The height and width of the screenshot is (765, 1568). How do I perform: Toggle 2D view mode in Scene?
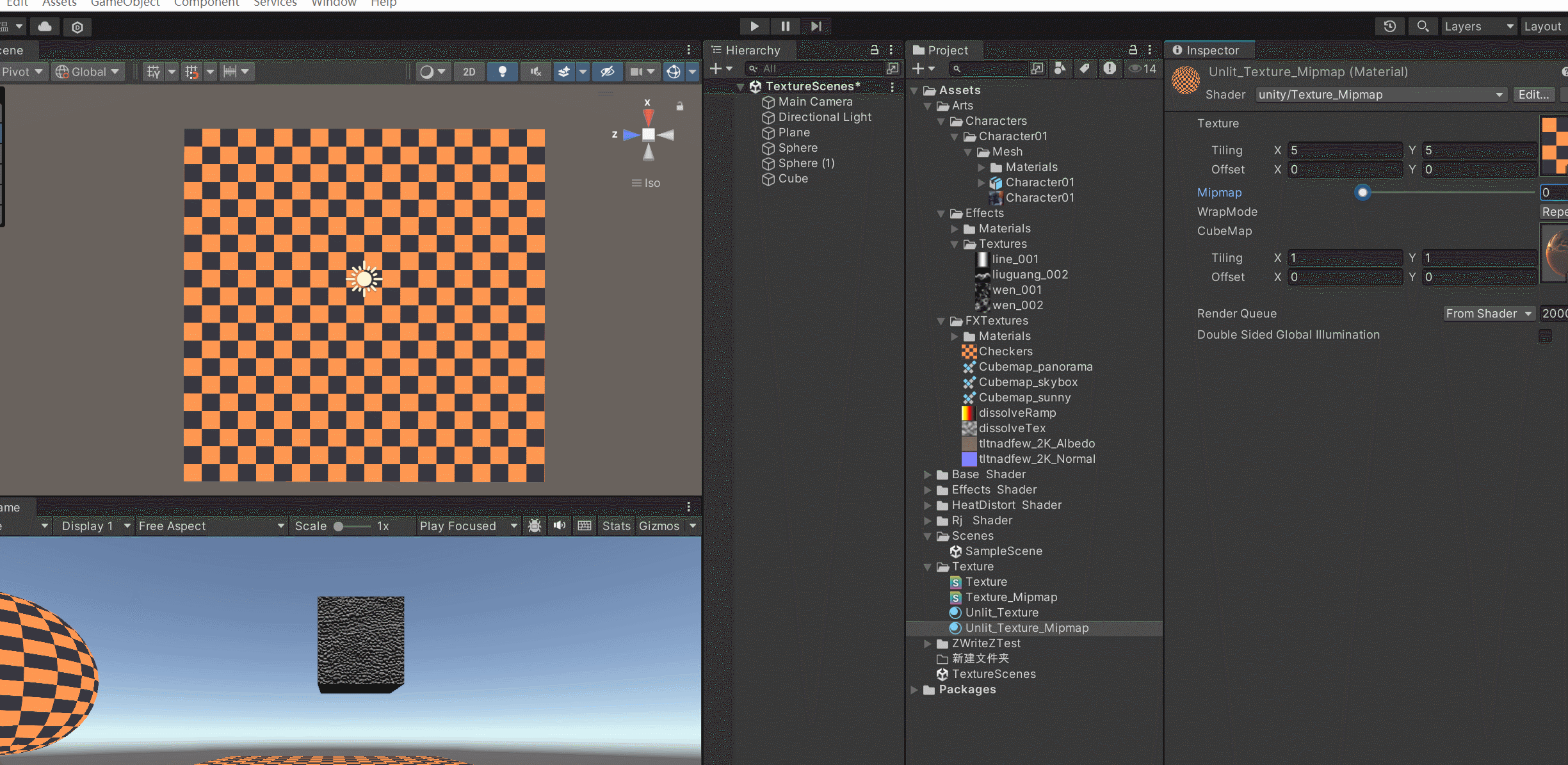(x=469, y=72)
